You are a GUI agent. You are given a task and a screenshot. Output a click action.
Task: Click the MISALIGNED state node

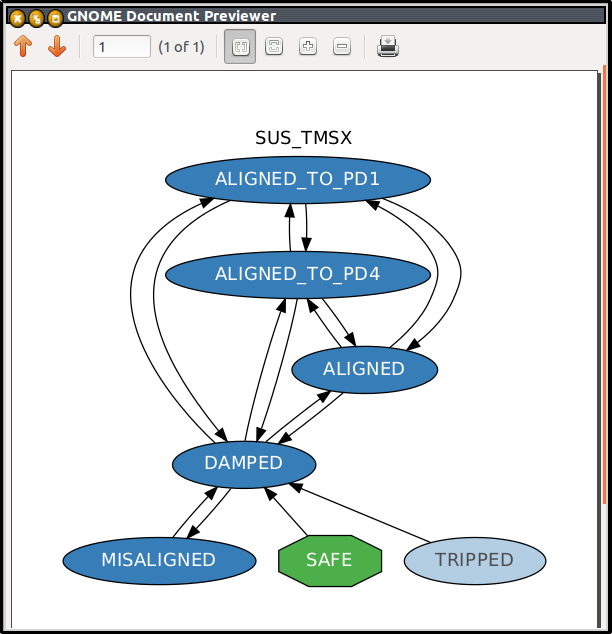point(159,561)
